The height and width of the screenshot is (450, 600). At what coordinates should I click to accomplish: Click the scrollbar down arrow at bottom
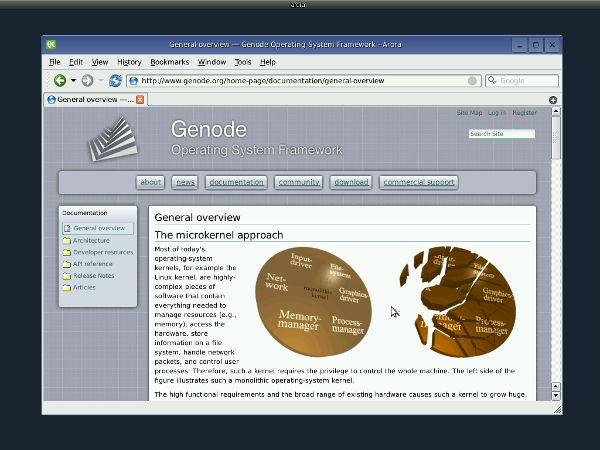click(x=556, y=396)
